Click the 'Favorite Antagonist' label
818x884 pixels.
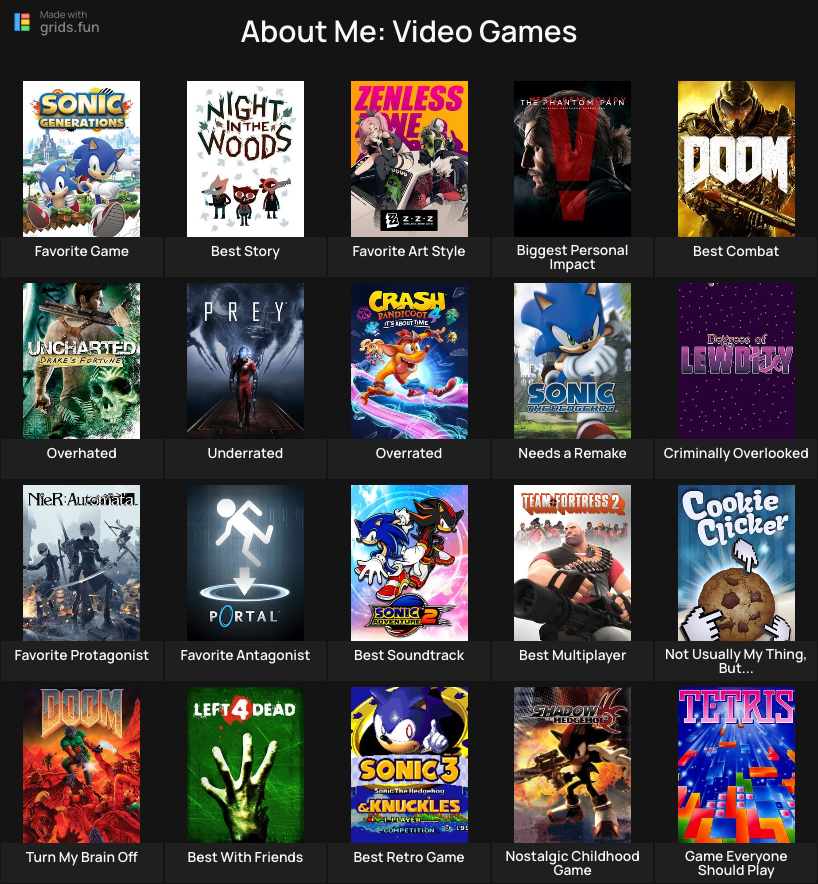tap(245, 655)
